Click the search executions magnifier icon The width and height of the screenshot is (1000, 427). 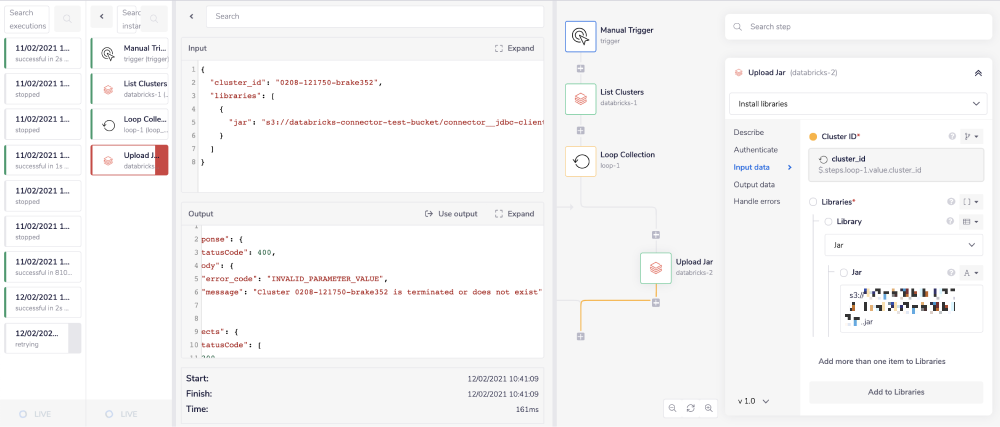[x=68, y=17]
